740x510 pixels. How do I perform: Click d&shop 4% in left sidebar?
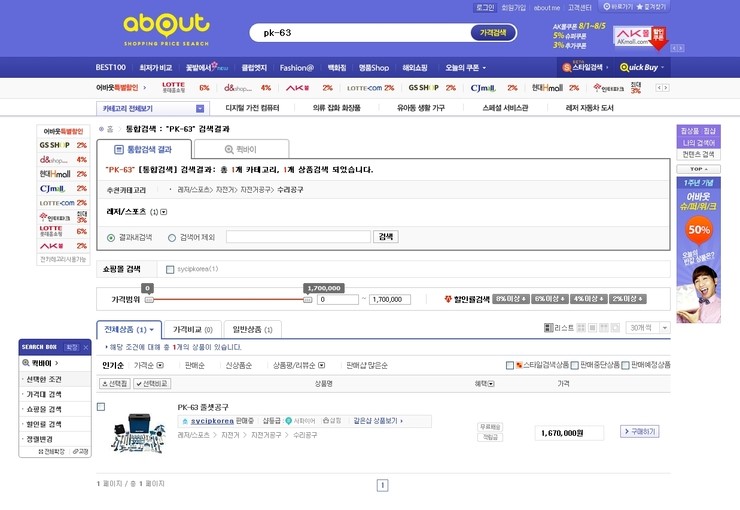pyautogui.click(x=63, y=159)
